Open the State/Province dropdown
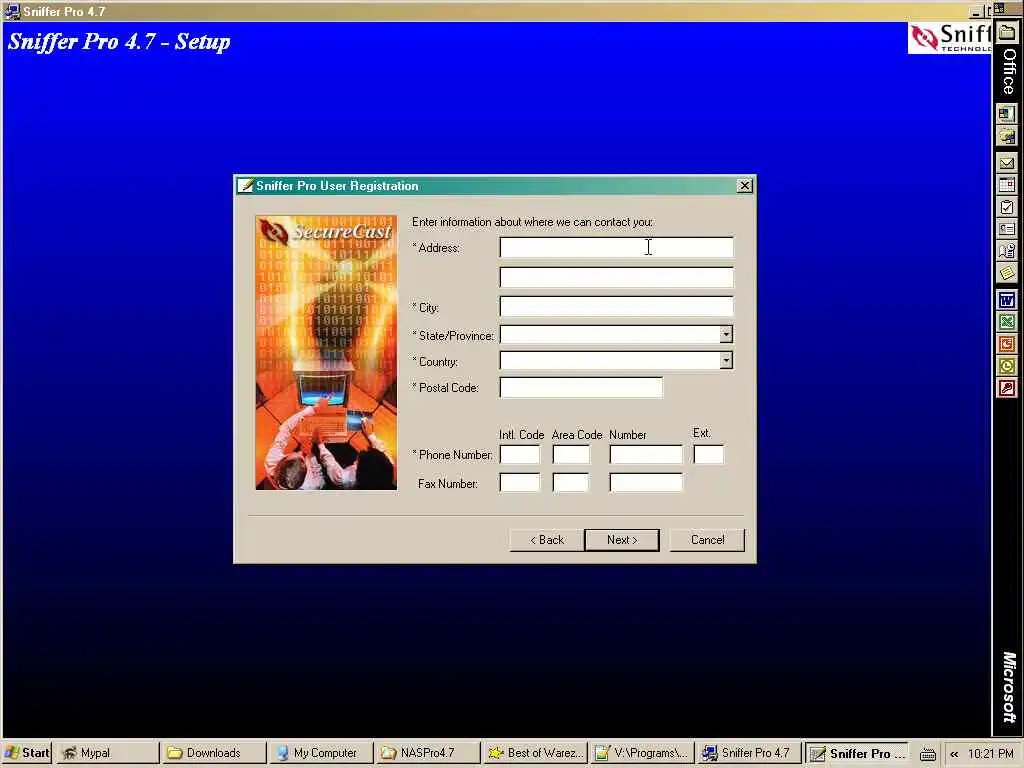This screenshot has height=768, width=1024. click(x=726, y=335)
